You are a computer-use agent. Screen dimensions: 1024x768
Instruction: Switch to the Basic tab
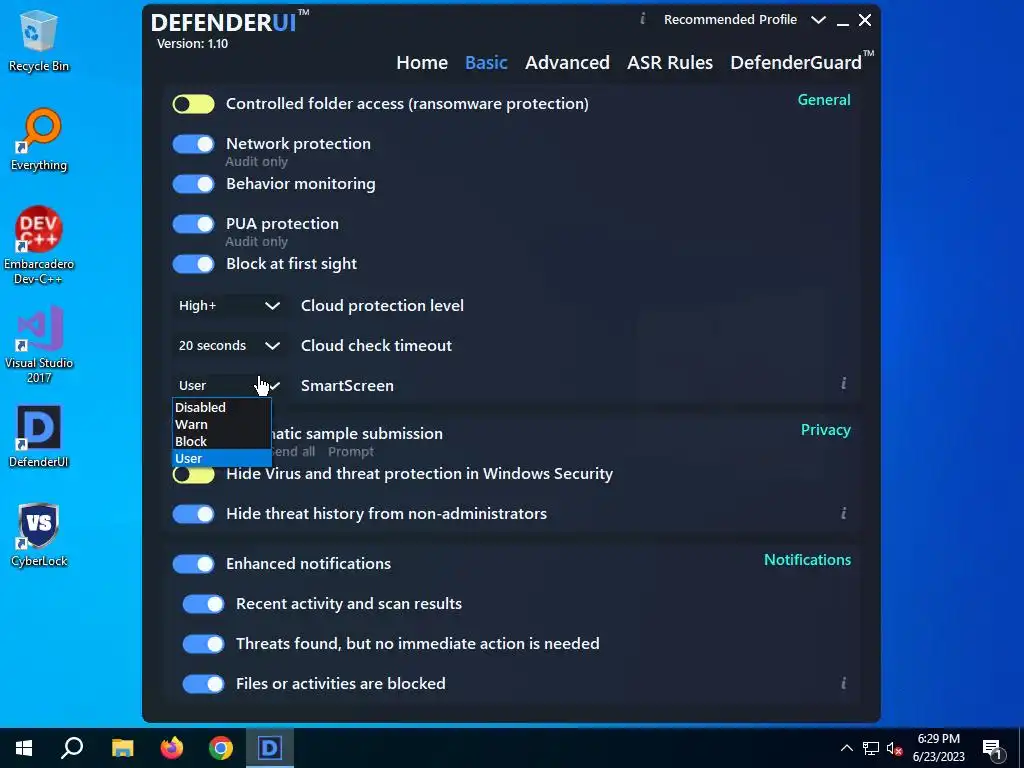pos(486,63)
